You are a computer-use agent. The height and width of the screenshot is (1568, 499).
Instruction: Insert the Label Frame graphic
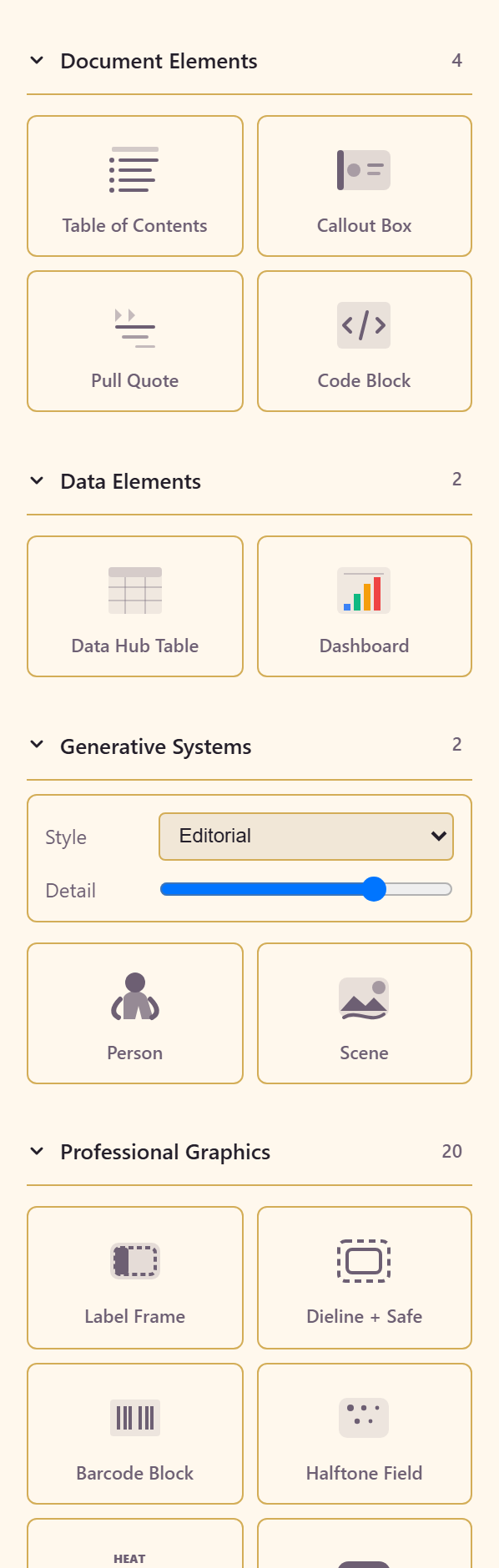click(135, 1278)
